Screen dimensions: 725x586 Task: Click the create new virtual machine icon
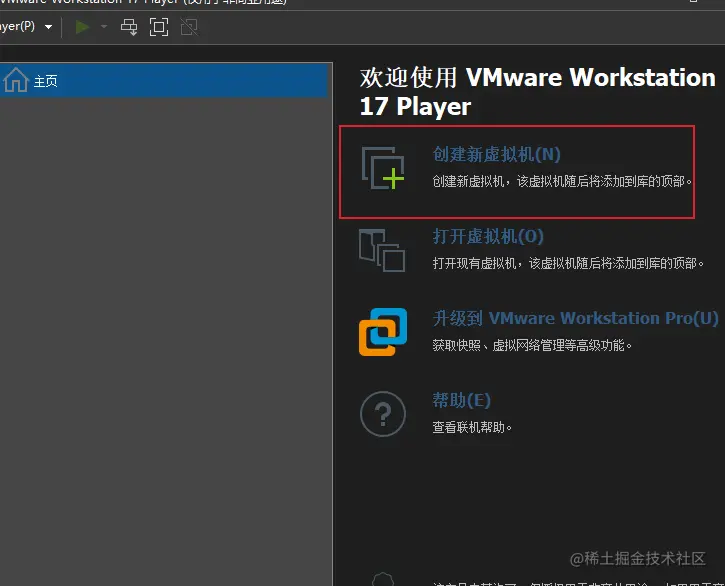[x=383, y=168]
